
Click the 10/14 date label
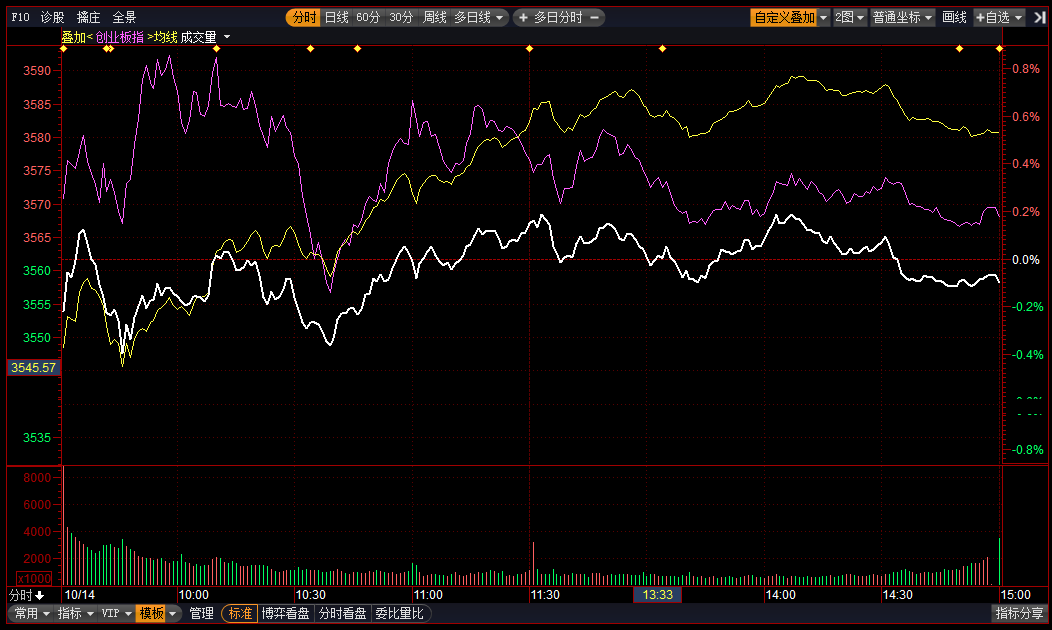click(x=80, y=595)
